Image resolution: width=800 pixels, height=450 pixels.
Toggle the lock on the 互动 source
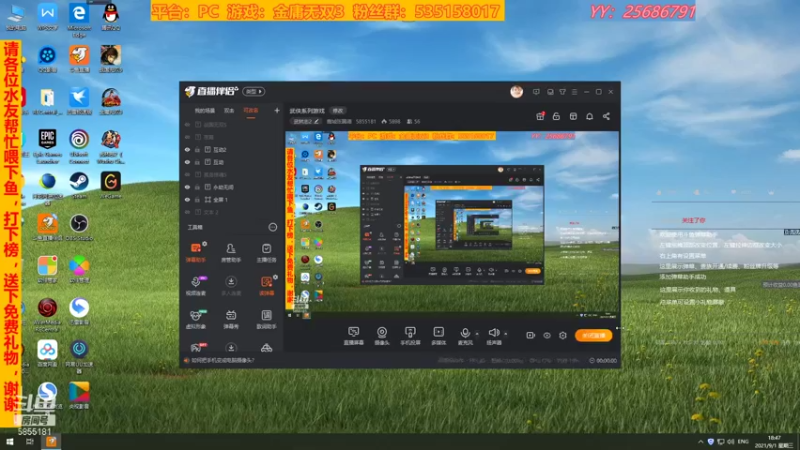coord(197,162)
